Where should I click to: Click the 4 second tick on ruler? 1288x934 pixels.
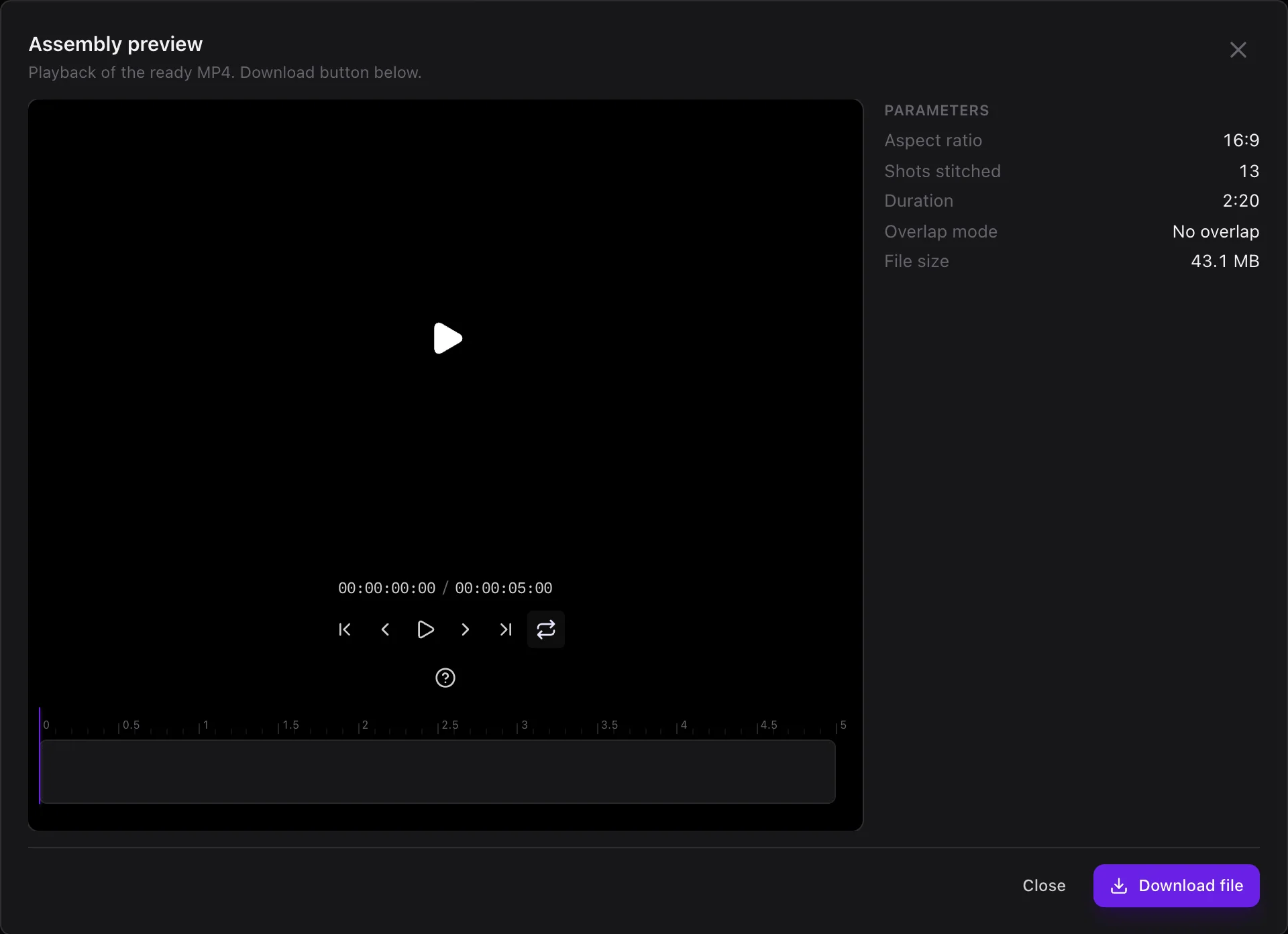(x=684, y=725)
